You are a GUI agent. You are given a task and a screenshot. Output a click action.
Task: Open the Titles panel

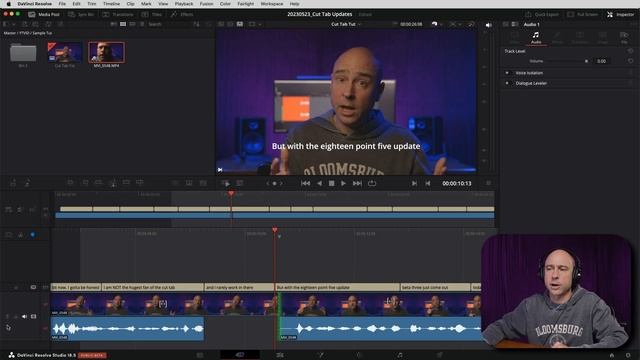152,14
